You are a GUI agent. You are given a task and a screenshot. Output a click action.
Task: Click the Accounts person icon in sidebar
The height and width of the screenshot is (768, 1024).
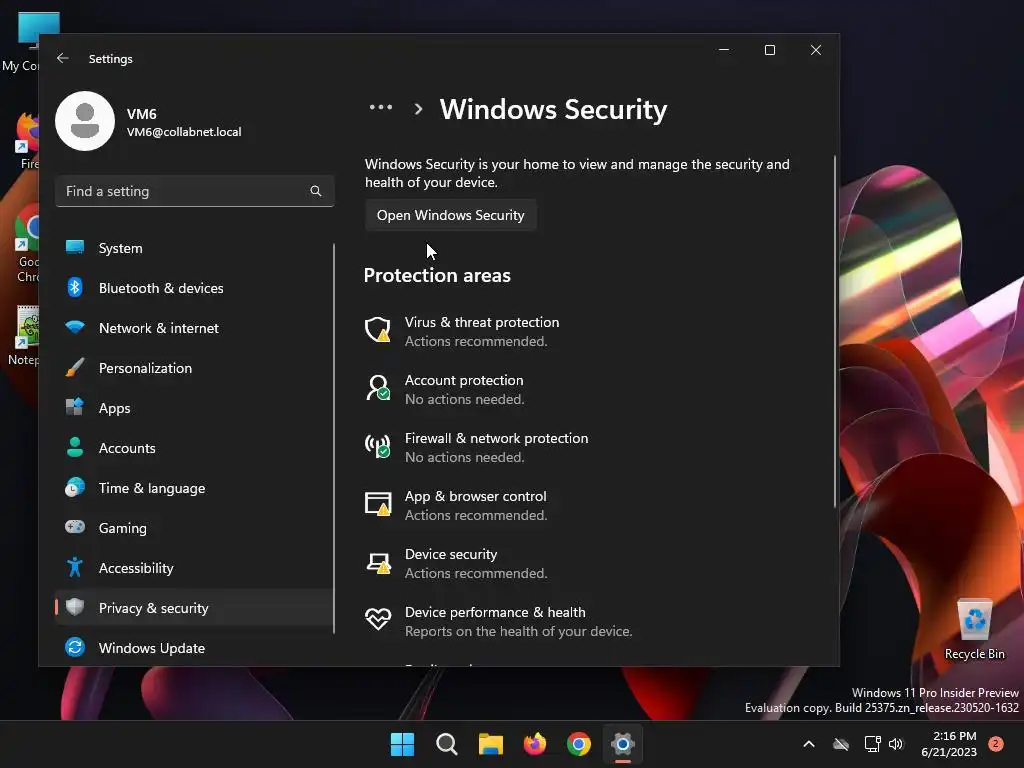tap(75, 447)
